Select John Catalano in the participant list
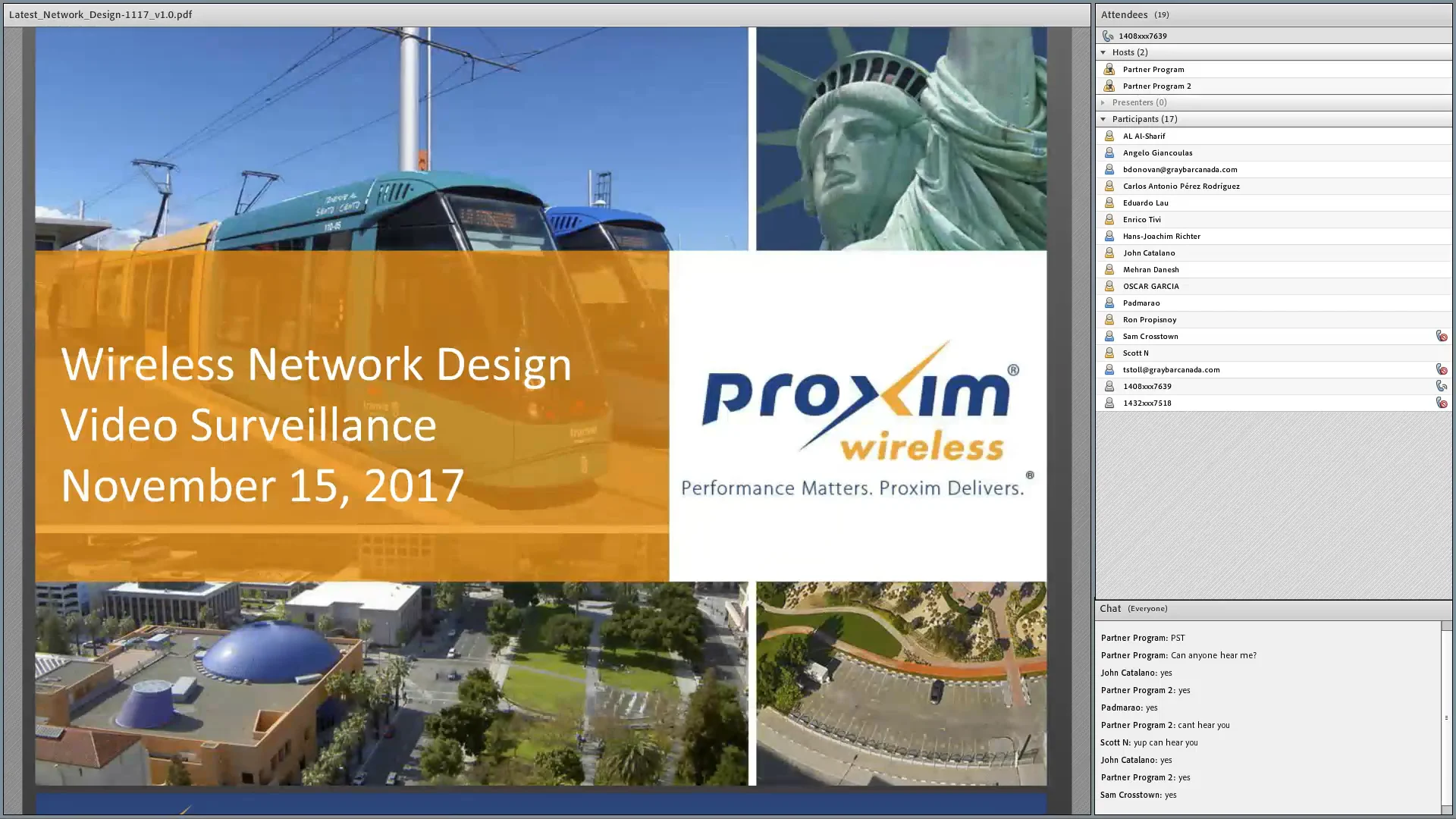The image size is (1456, 819). pos(1149,253)
